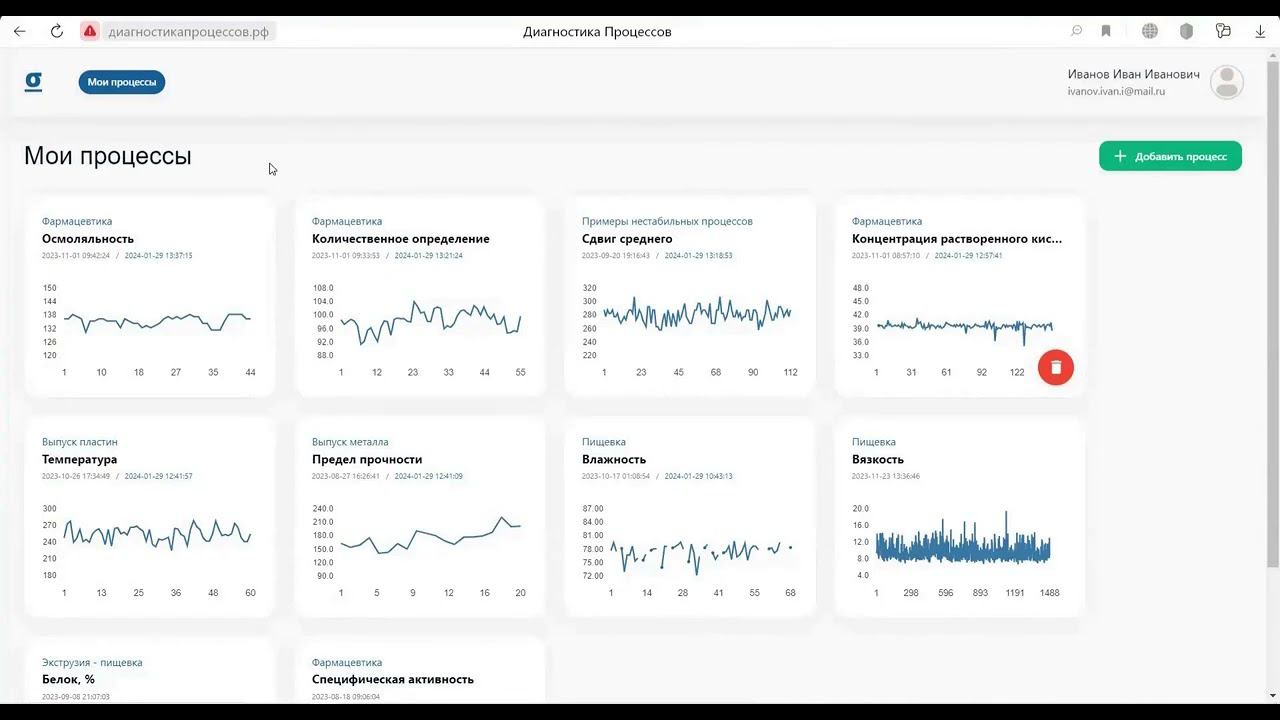The width and height of the screenshot is (1280, 720).
Task: Open the Осмоляльность process card
Action: 150,297
